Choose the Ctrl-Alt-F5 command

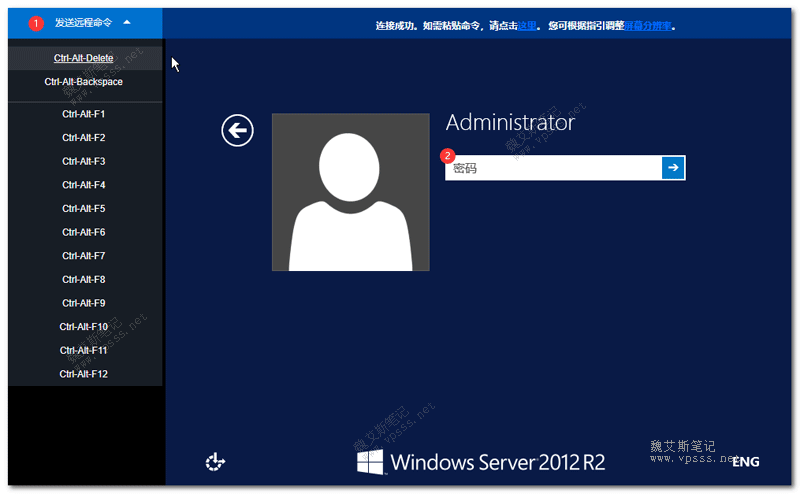[x=84, y=208]
